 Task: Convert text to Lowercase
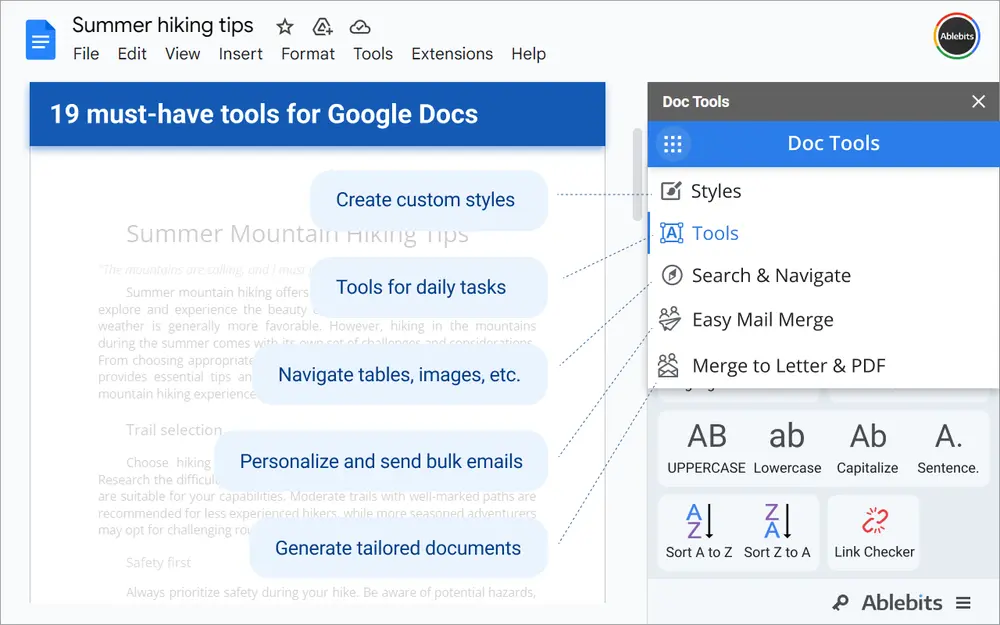tap(786, 447)
